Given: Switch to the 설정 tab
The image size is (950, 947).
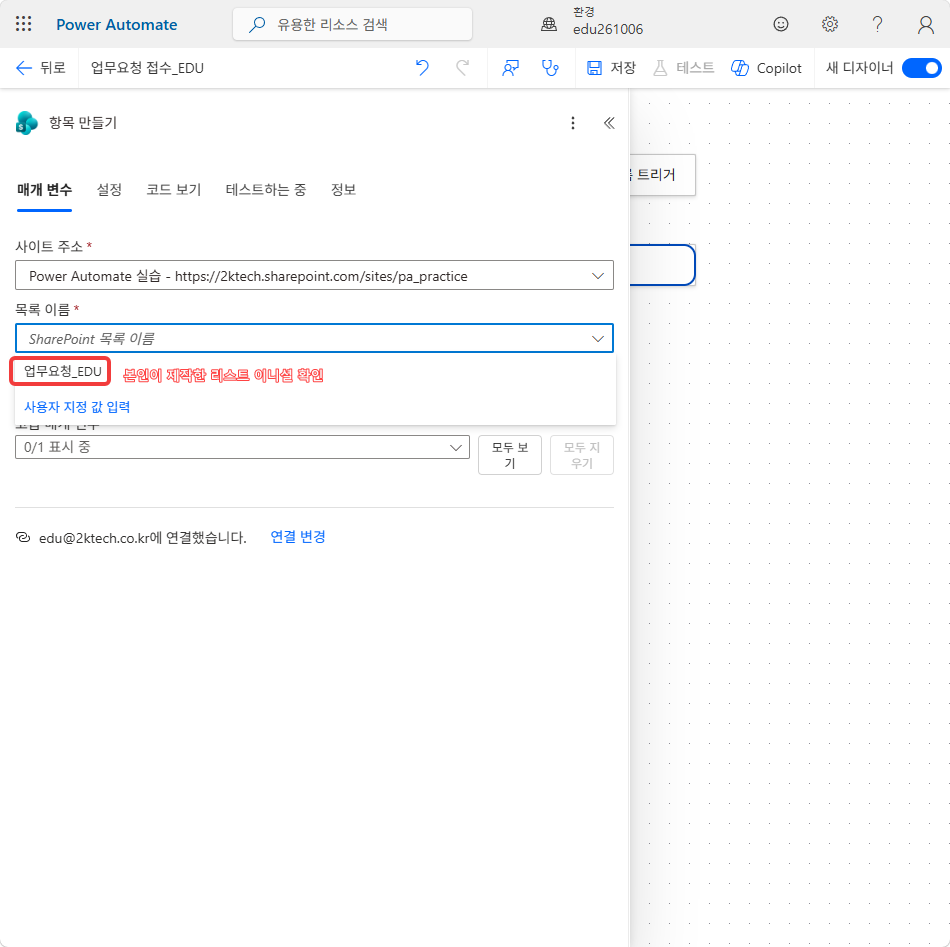Looking at the screenshot, I should click(x=109, y=190).
